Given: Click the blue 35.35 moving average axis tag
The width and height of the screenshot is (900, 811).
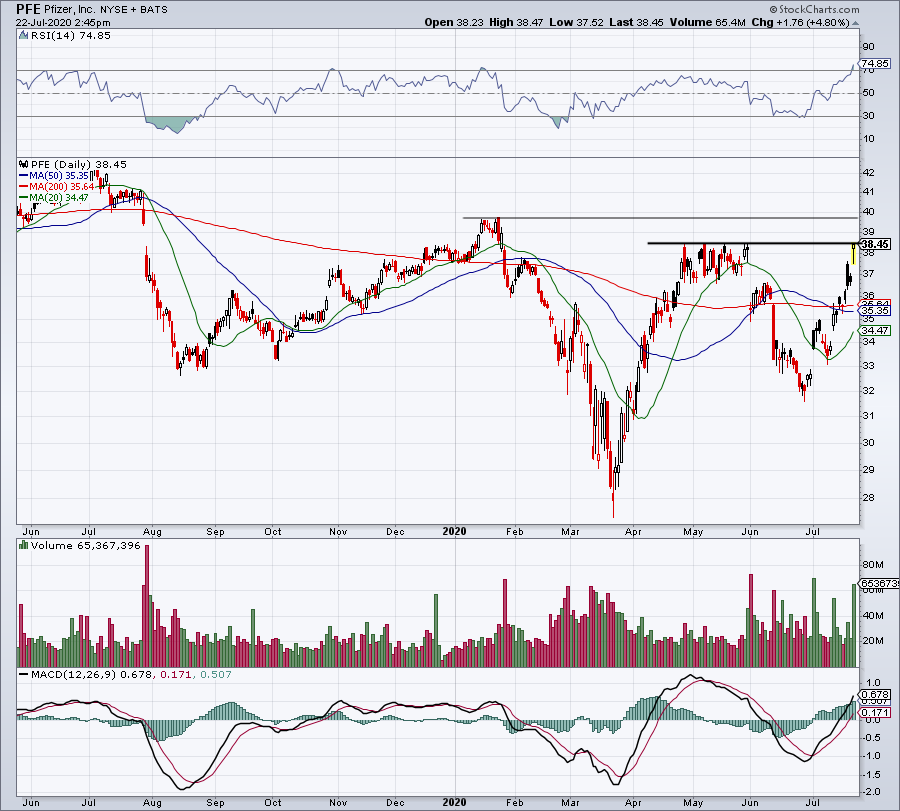Looking at the screenshot, I should pos(875,311).
